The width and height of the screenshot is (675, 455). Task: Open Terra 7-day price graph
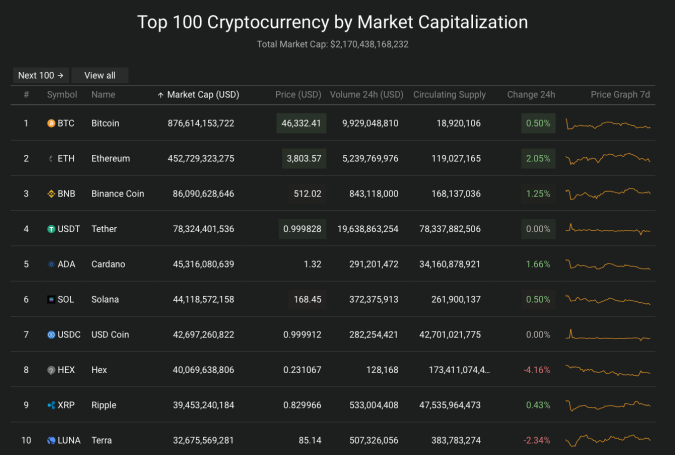[x=608, y=441]
